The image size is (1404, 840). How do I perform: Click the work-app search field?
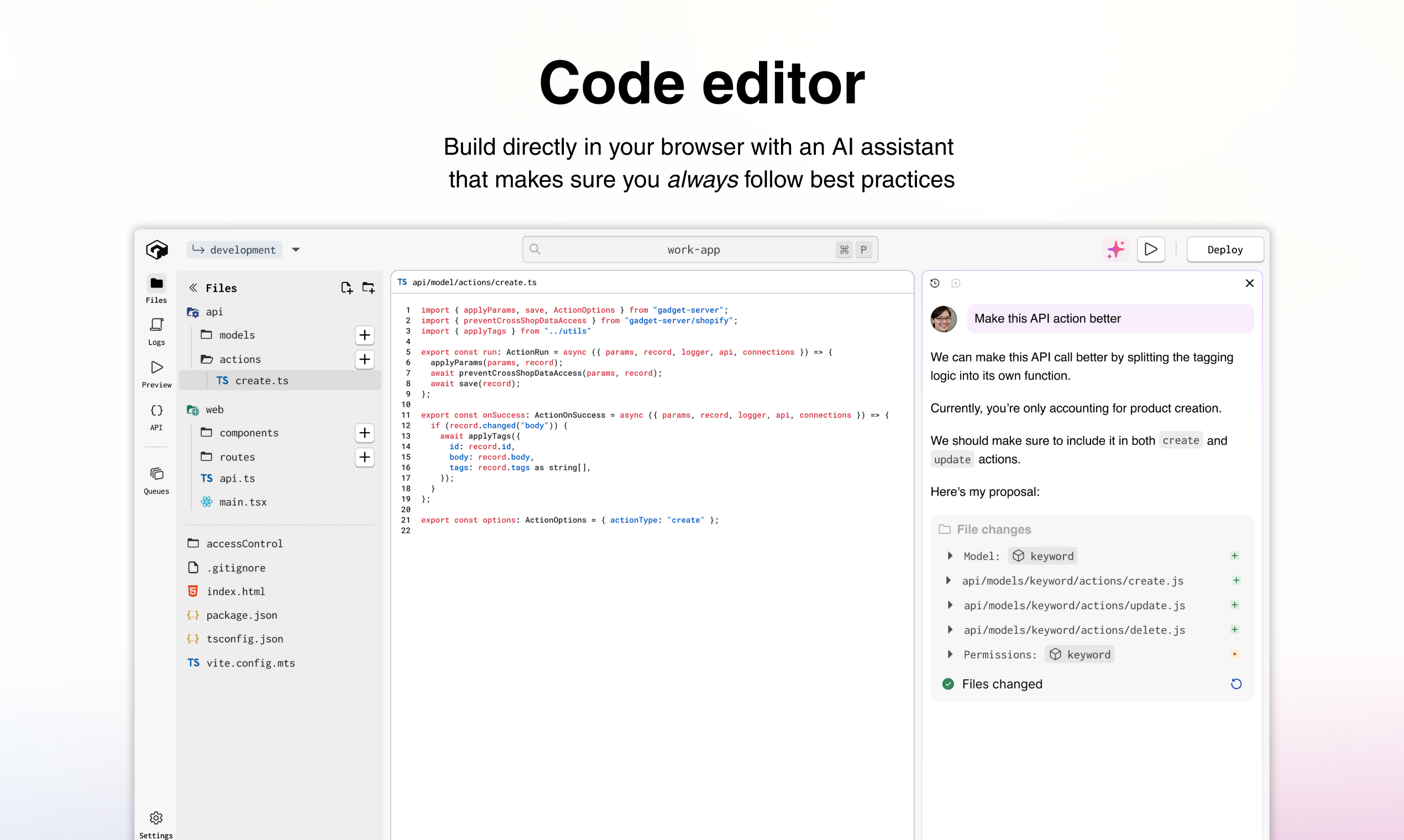[693, 250]
